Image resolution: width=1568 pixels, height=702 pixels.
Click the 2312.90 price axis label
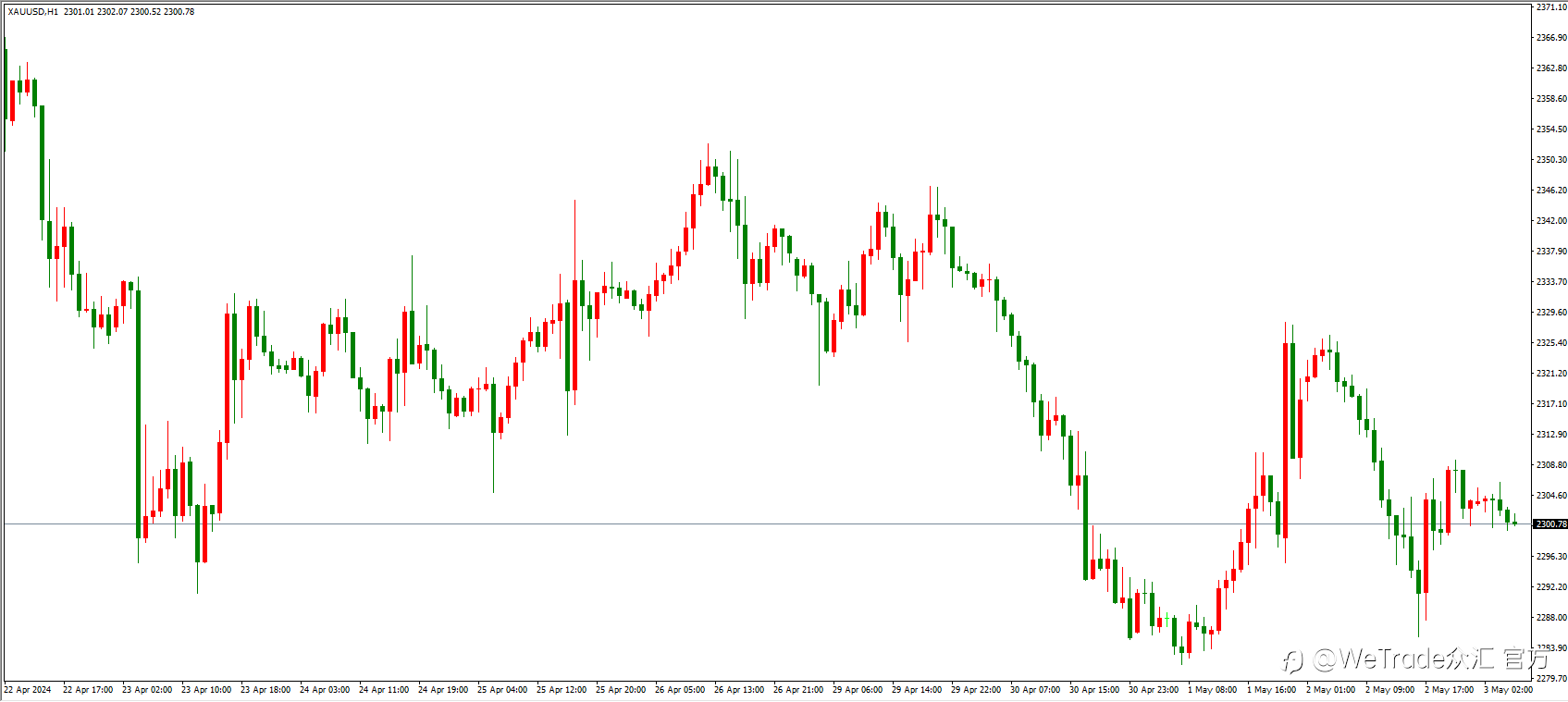click(1551, 435)
